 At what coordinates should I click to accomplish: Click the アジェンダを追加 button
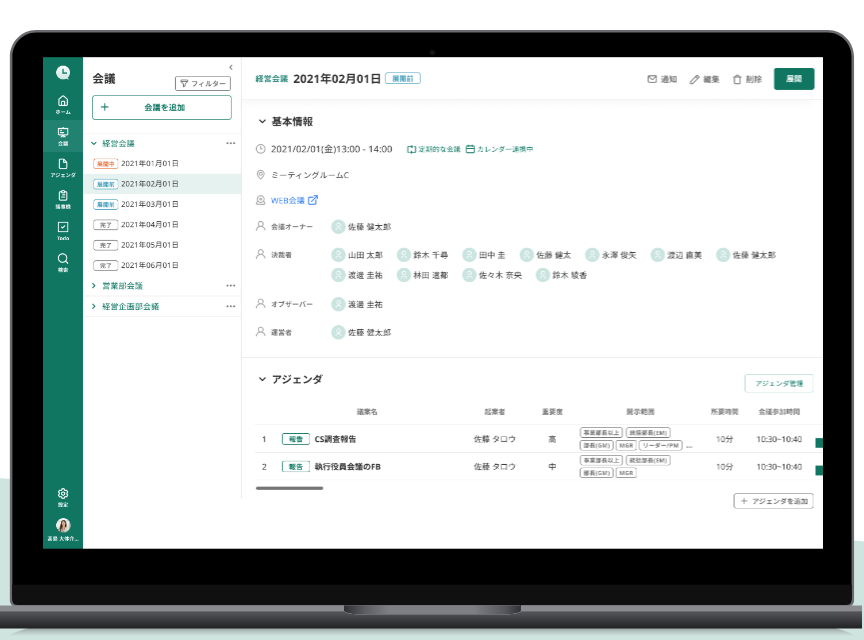[x=773, y=501]
